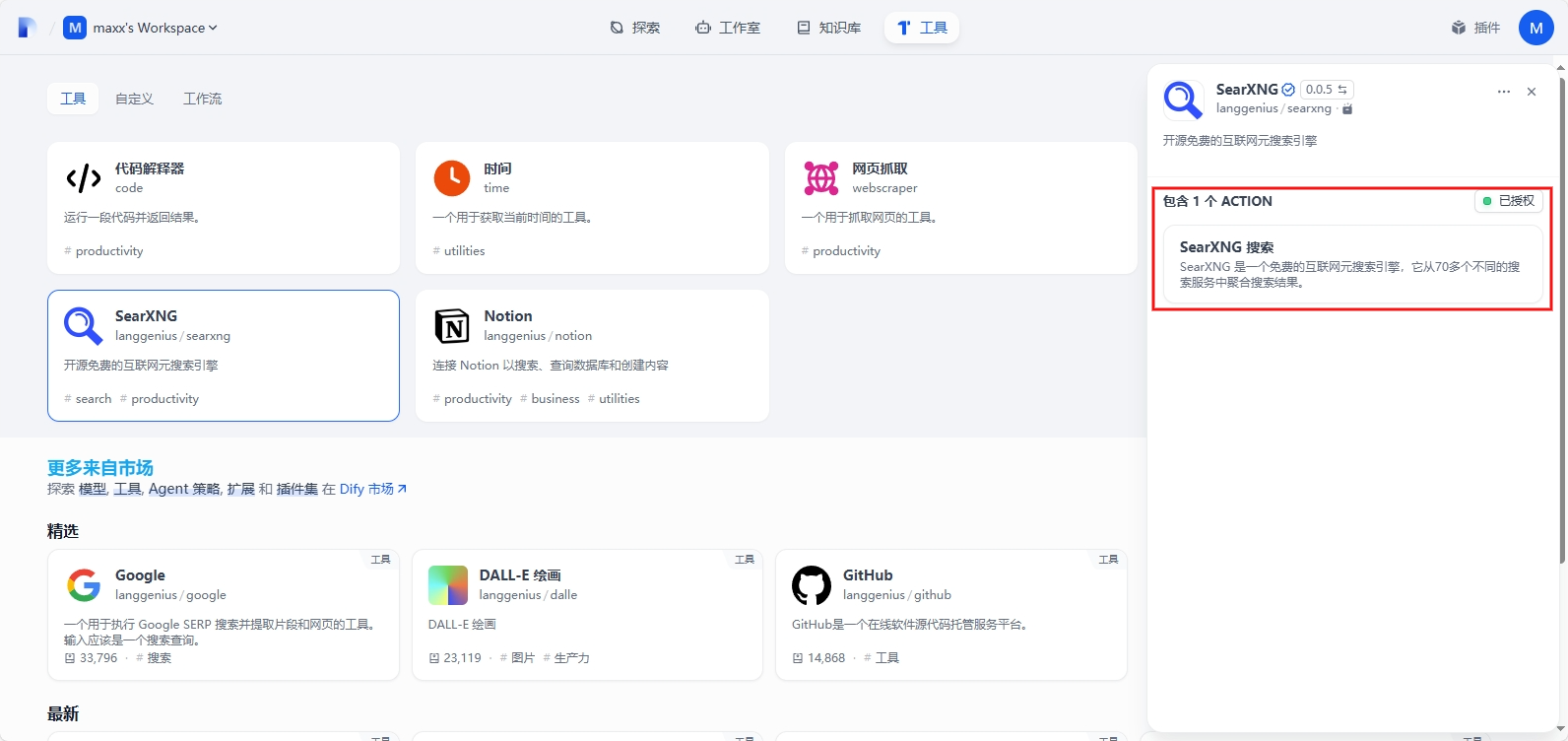This screenshot has width=1568, height=741.
Task: Open the 0.0.5 version switcher
Action: [x=1327, y=90]
